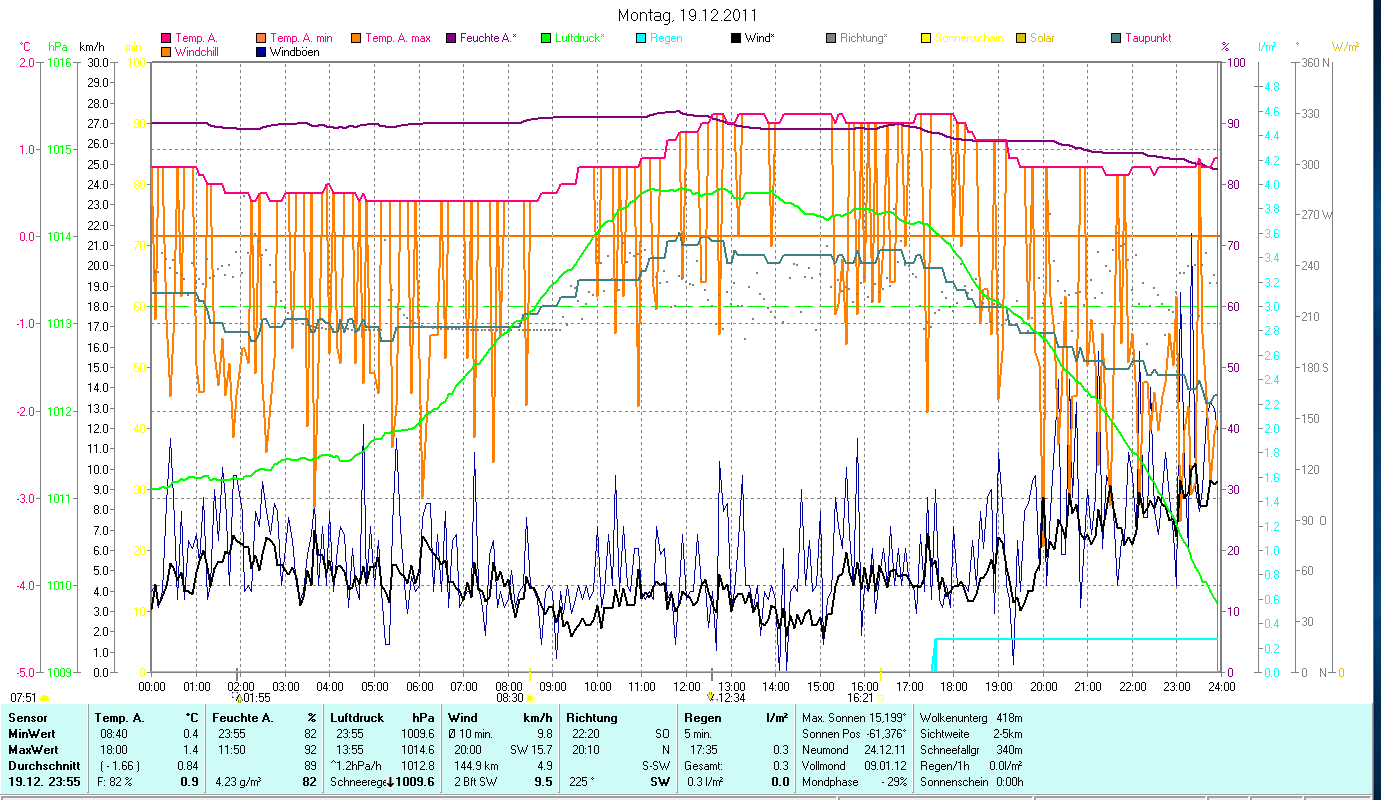This screenshot has height=800, width=1381.
Task: Click the dark blue Windböen legend square
Action: tap(261, 52)
